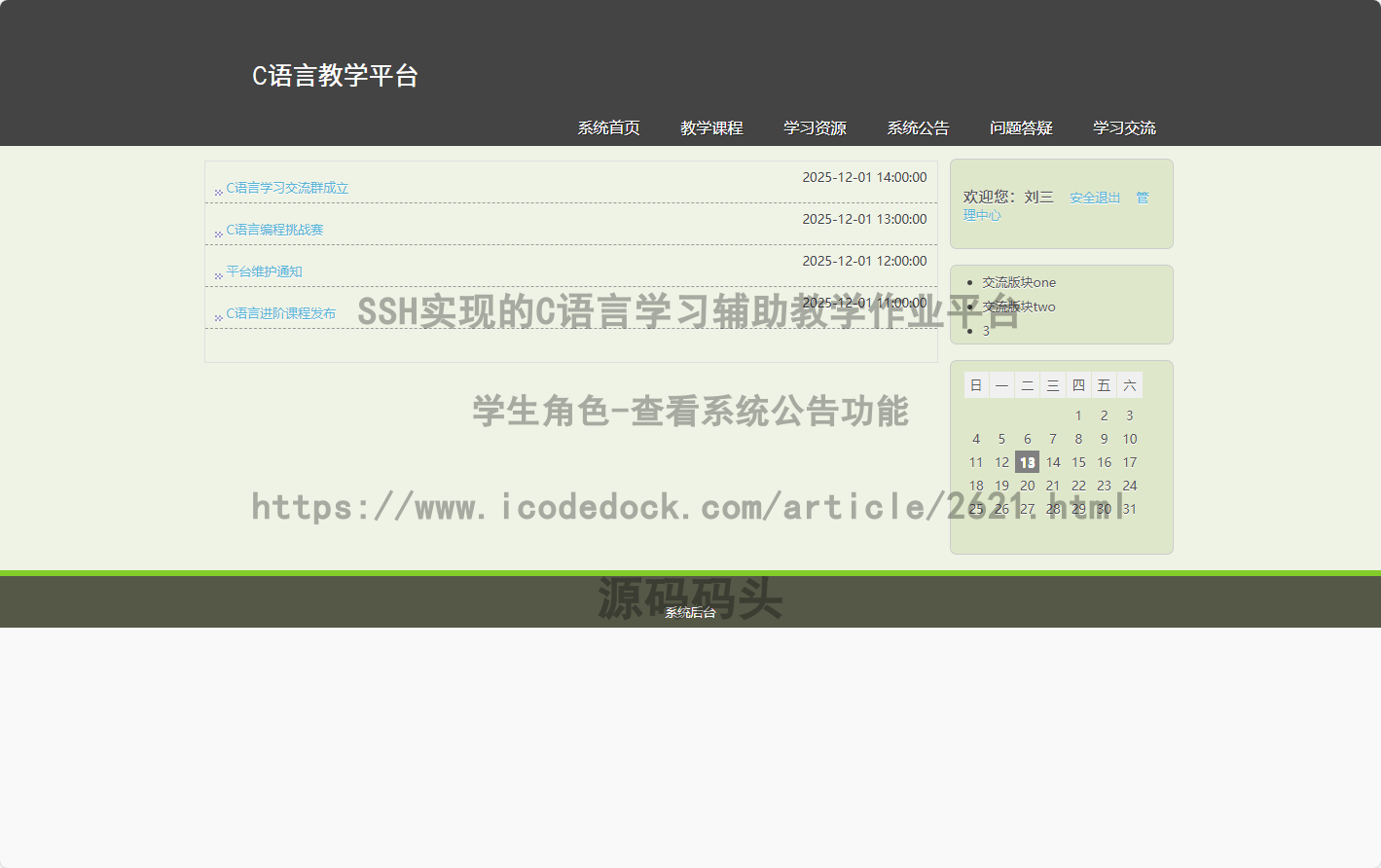Select 系统公告 in the top navigation
The image size is (1381, 868).
[x=918, y=127]
